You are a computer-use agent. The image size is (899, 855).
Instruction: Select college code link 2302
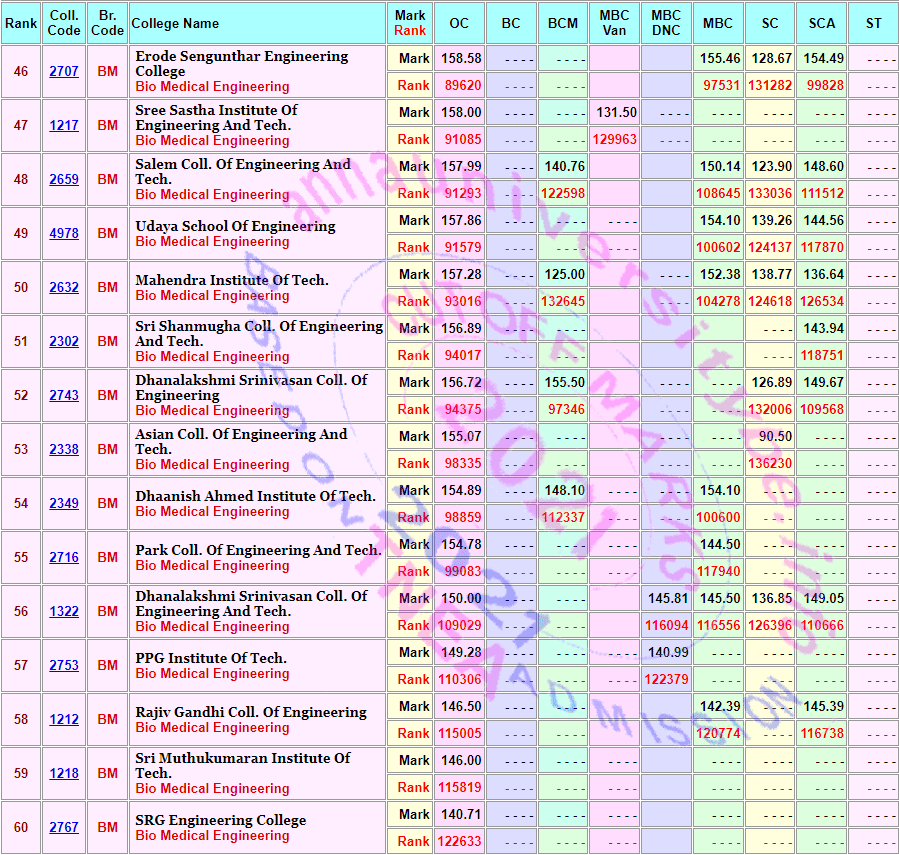(64, 341)
